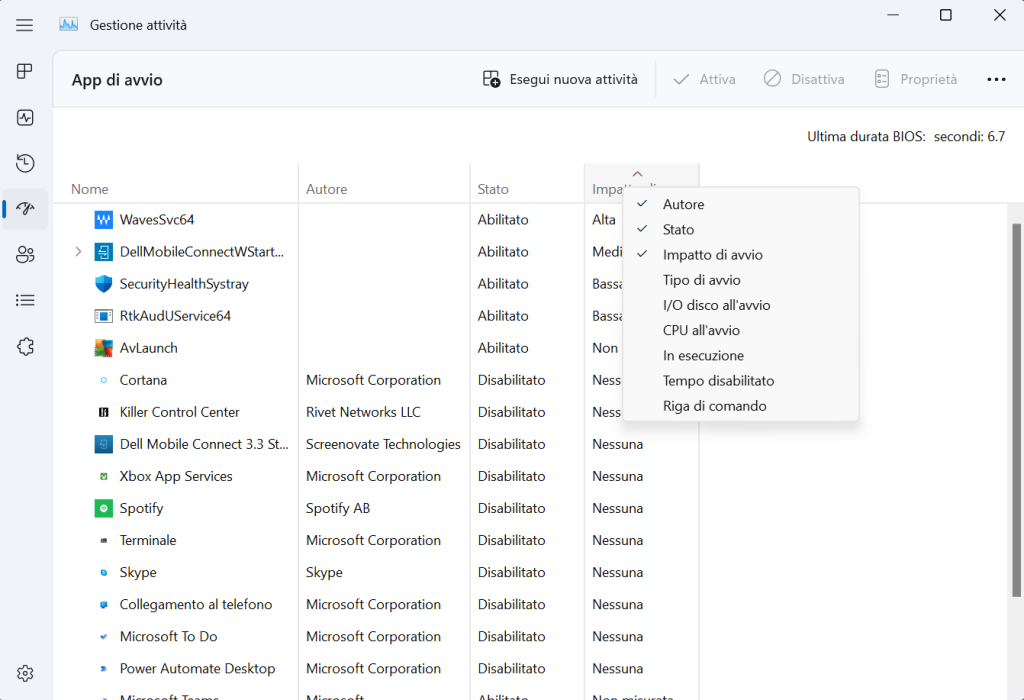The image size is (1024, 700).
Task: Open the Details page in sidebar
Action: [x=25, y=300]
